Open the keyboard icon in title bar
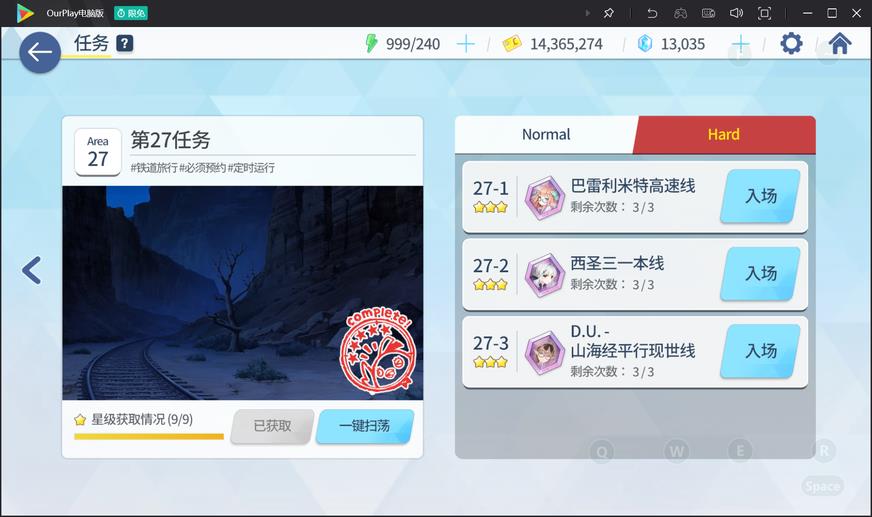872x517 pixels. (708, 13)
